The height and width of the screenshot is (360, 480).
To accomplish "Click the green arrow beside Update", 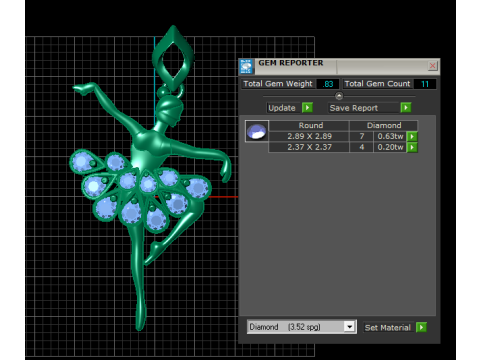I will [307, 108].
